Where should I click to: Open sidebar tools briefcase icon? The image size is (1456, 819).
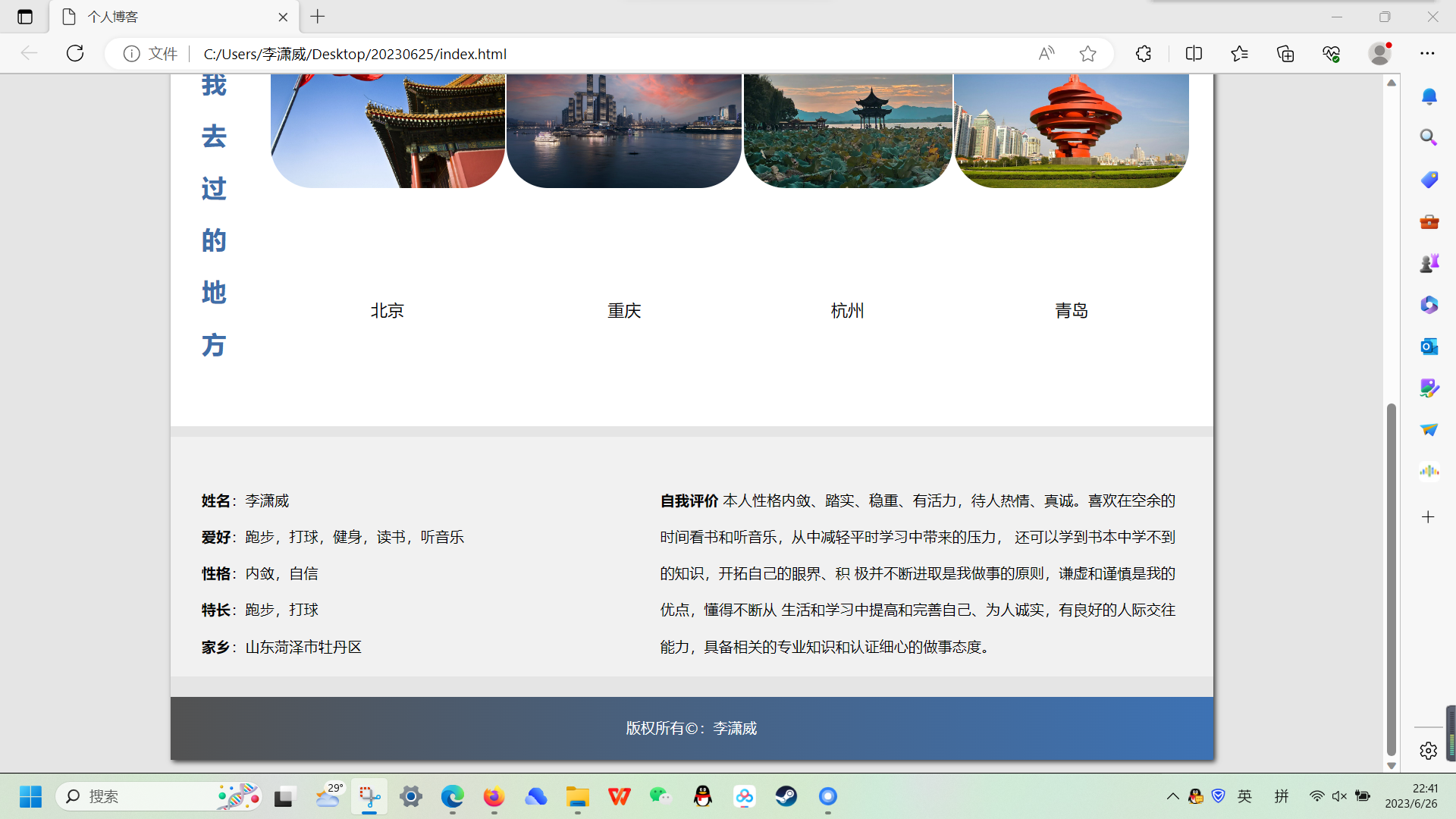(1429, 221)
